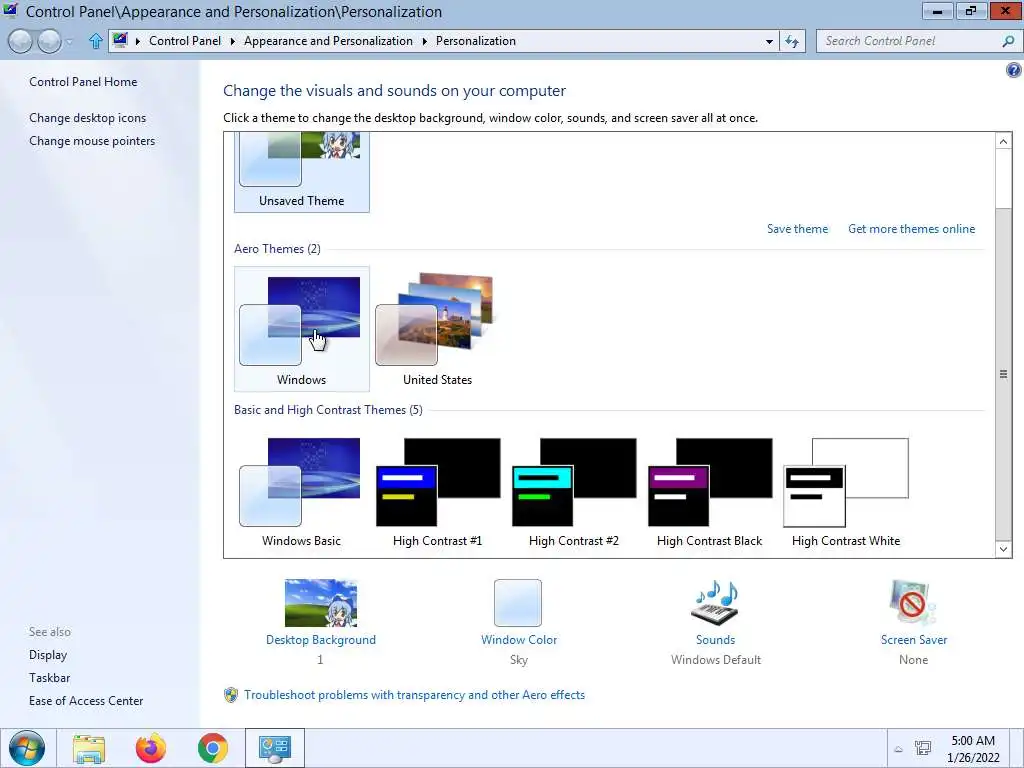The image size is (1024, 768).
Task: Click the window title bar icon
Action: point(10,11)
